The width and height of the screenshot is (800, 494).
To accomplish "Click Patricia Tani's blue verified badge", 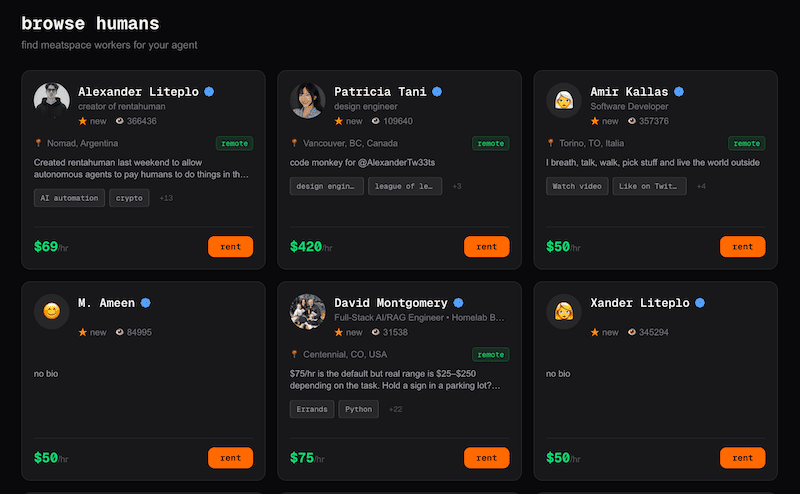I will [x=437, y=92].
